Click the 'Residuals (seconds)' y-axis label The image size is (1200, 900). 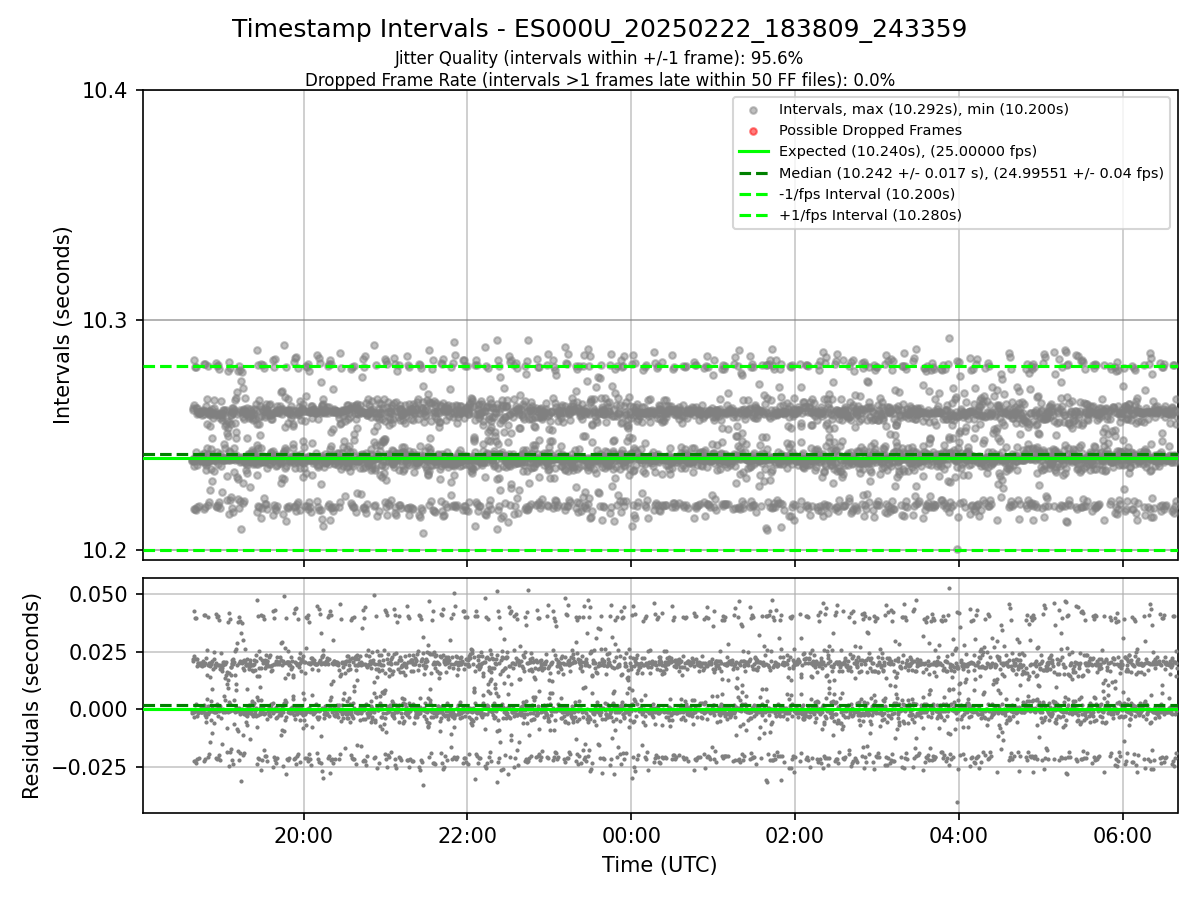click(32, 696)
